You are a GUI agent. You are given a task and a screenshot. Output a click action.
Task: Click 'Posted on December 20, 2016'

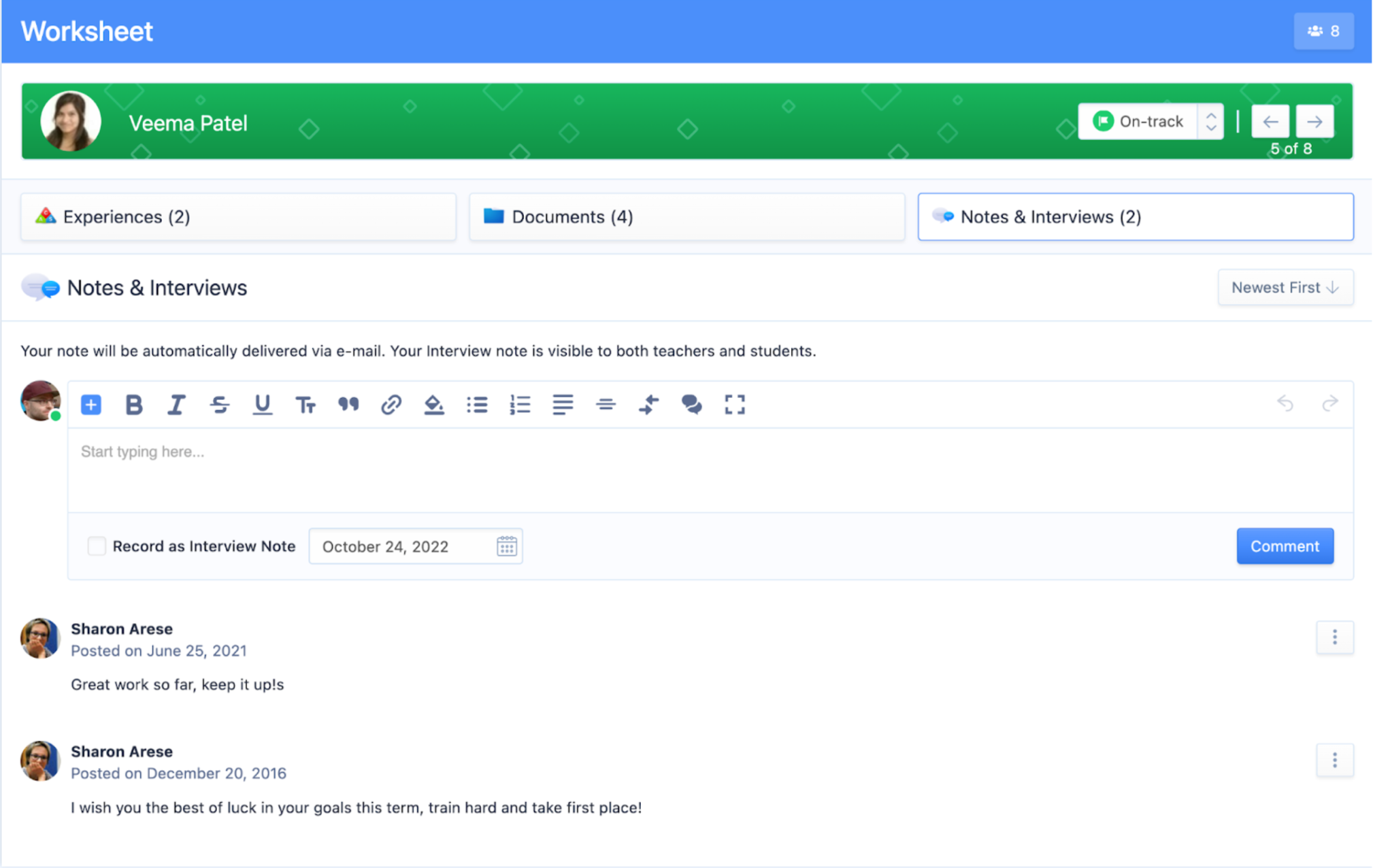(x=178, y=773)
